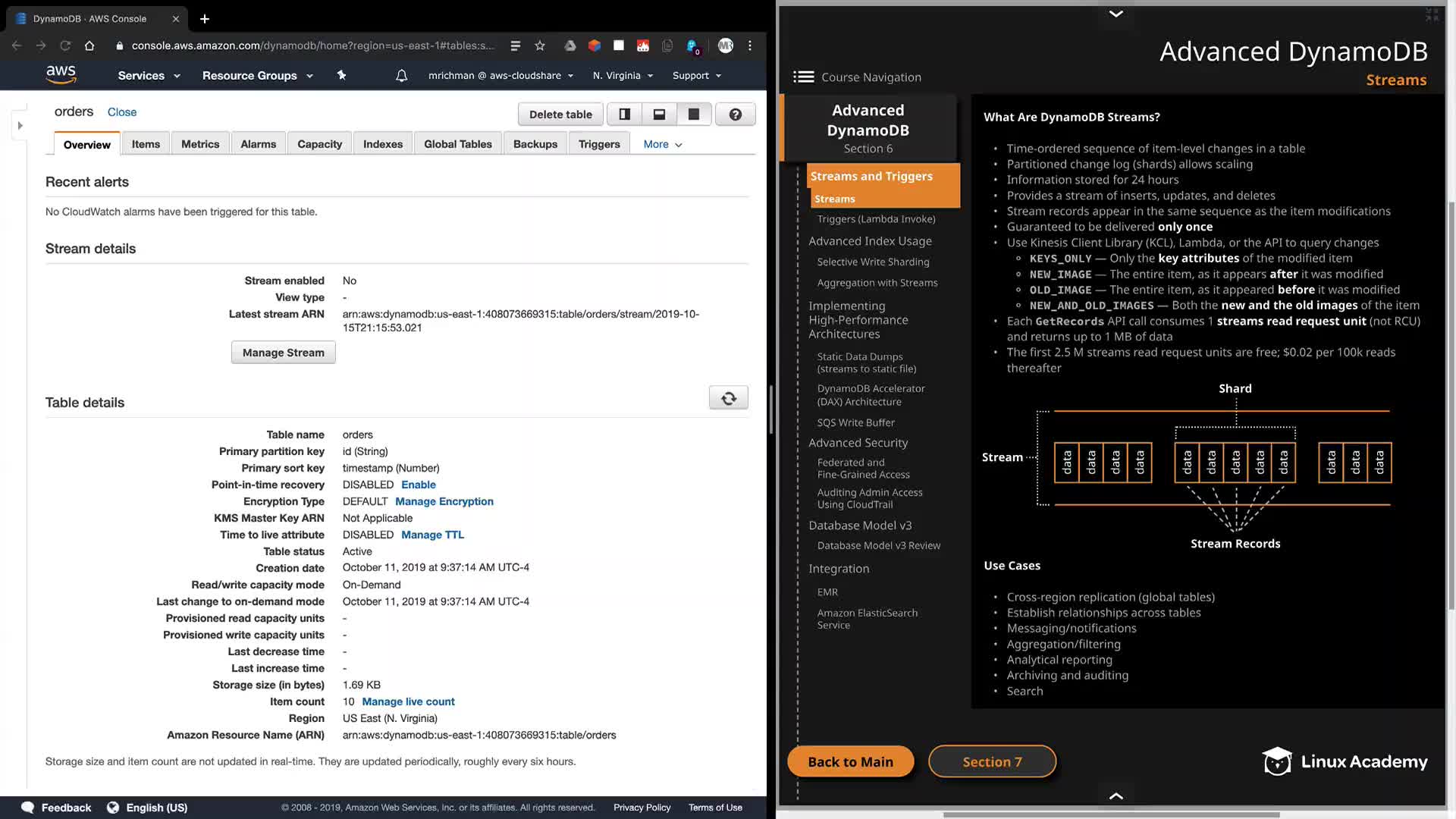Open the Services dropdown menu

(x=149, y=76)
